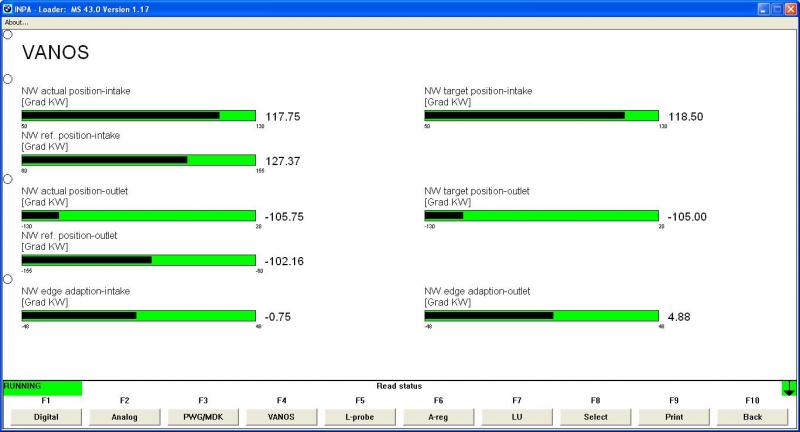The height and width of the screenshot is (432, 800).
Task: Click the Digital button under F1
Action: click(x=46, y=417)
